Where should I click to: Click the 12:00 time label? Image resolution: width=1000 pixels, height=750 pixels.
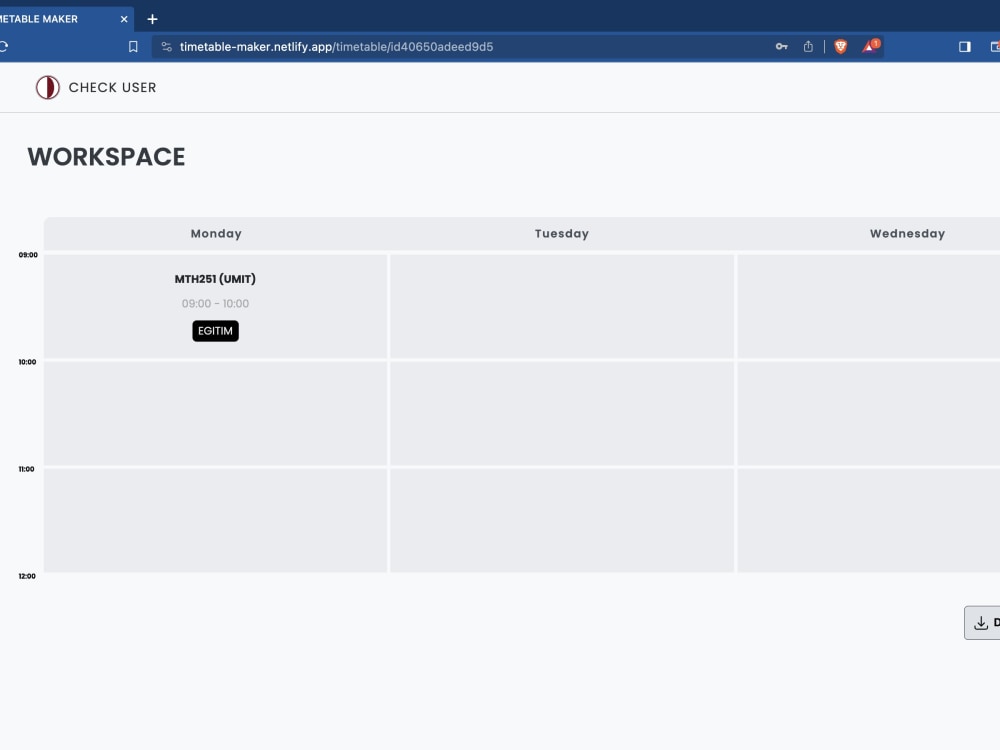(x=27, y=576)
